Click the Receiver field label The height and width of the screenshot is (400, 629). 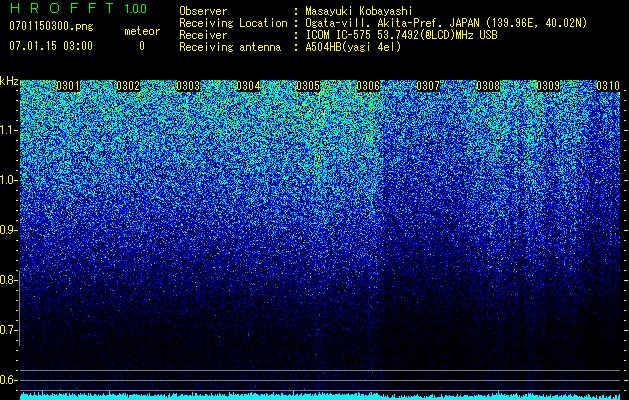(203, 35)
